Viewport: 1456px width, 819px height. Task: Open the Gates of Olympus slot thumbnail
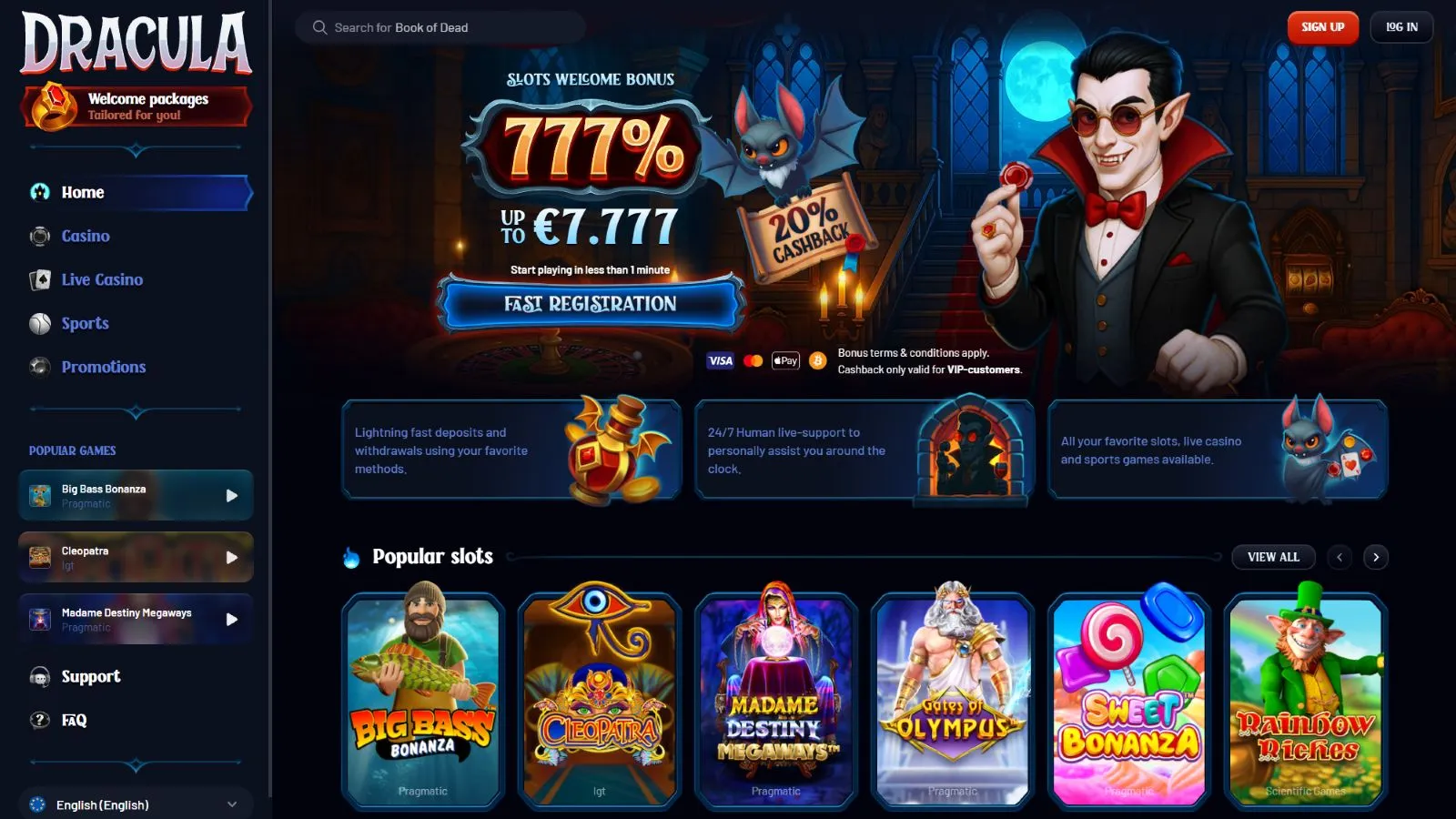[953, 696]
